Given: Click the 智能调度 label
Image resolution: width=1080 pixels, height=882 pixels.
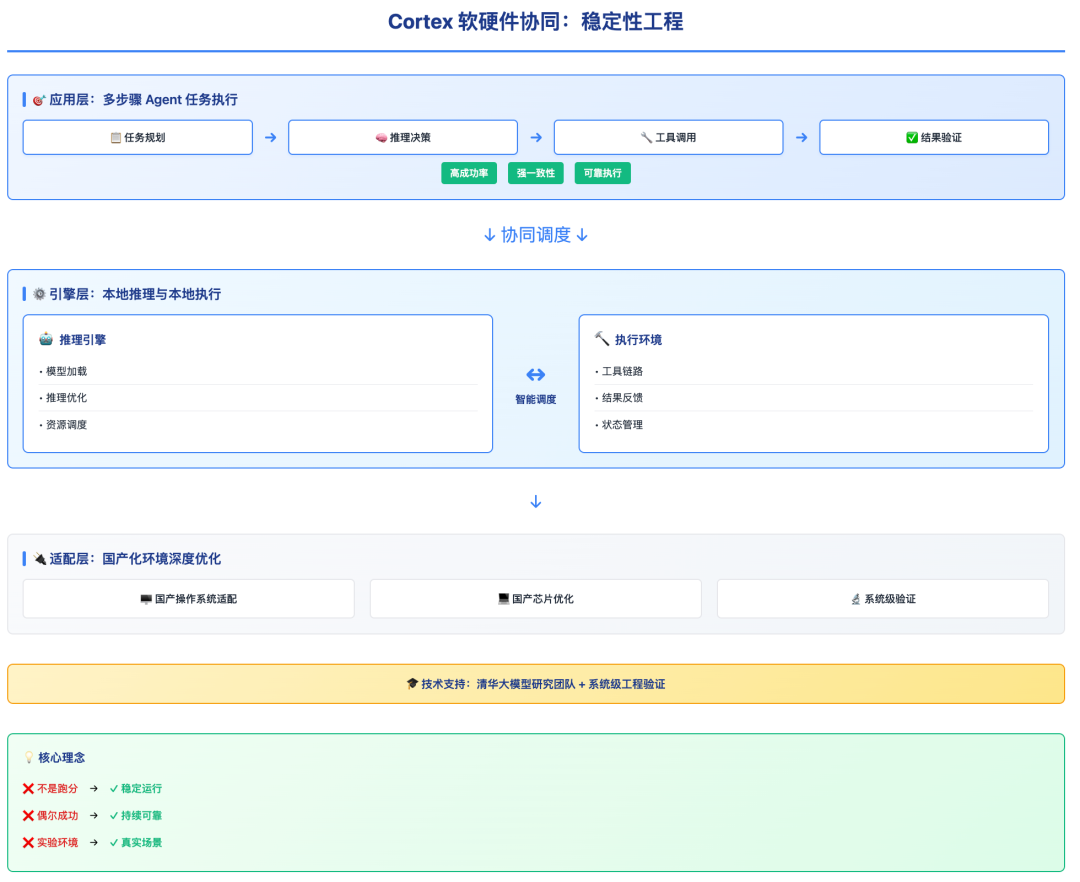Looking at the screenshot, I should tap(536, 399).
